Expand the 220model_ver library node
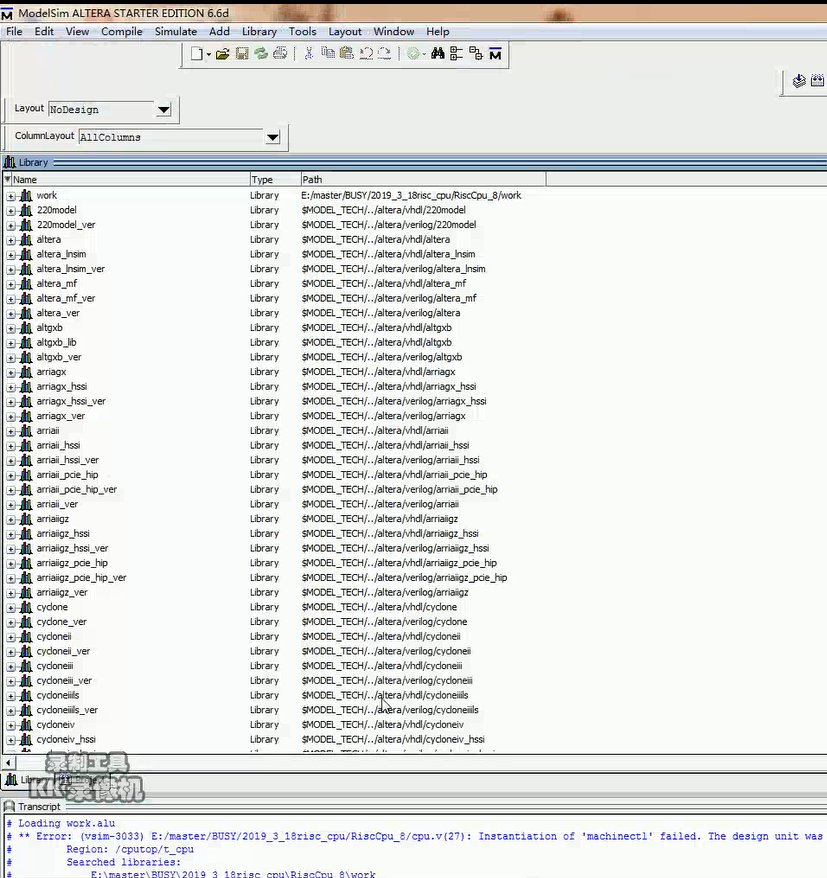The width and height of the screenshot is (827, 878). 11,226
